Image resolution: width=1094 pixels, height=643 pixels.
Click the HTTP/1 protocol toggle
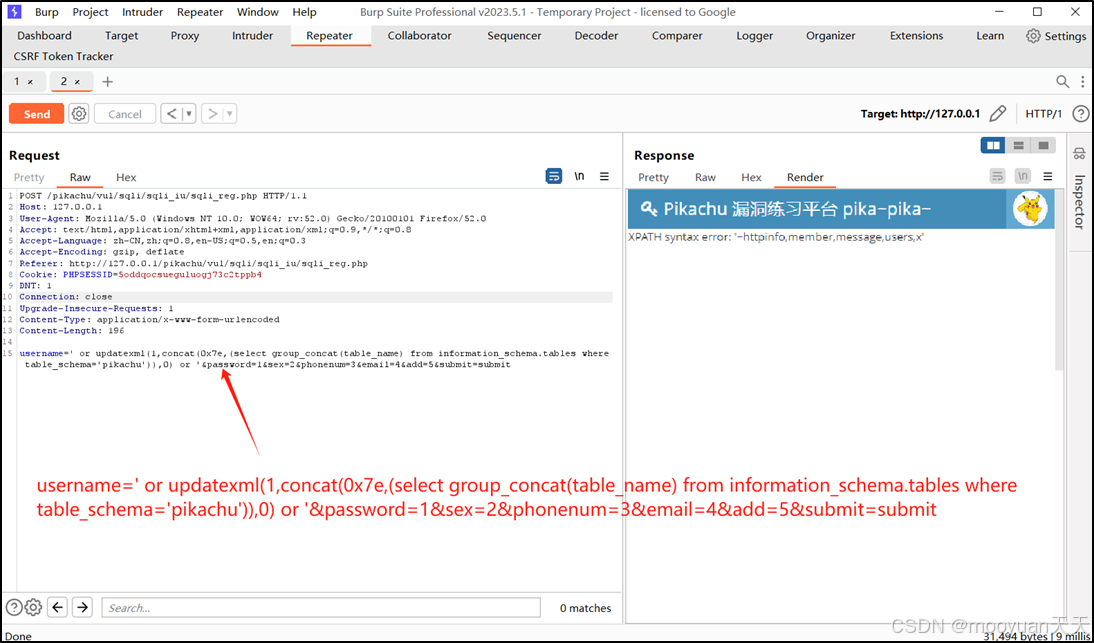point(1043,114)
